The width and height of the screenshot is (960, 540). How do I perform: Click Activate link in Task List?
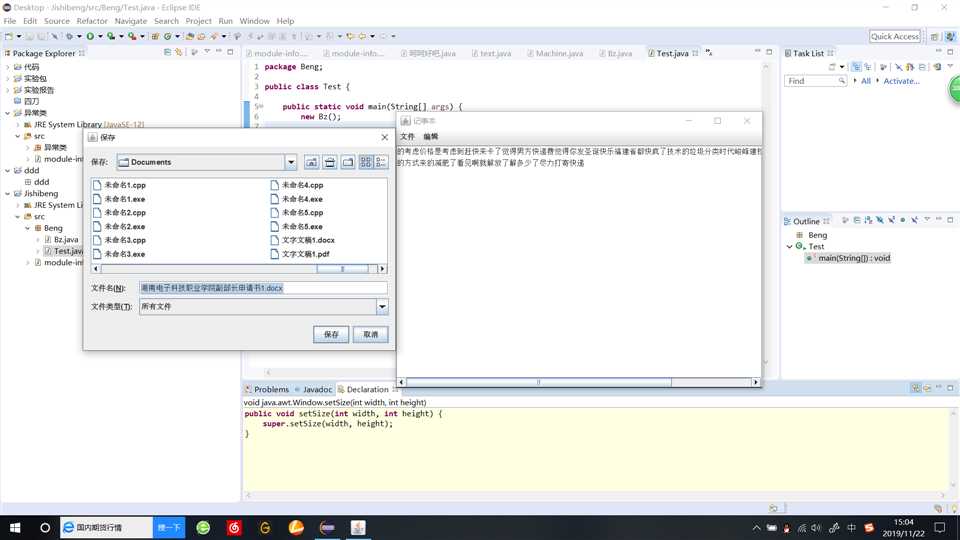coord(901,81)
